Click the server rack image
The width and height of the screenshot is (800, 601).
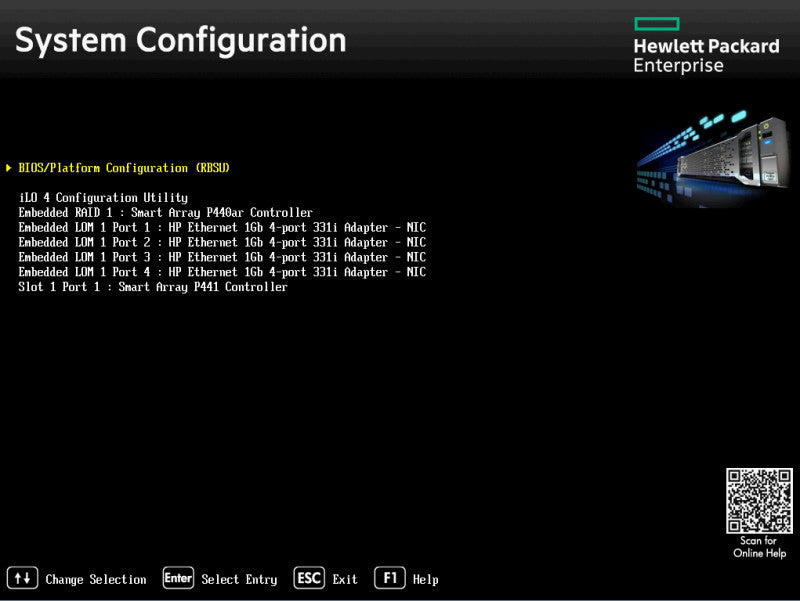(x=714, y=158)
